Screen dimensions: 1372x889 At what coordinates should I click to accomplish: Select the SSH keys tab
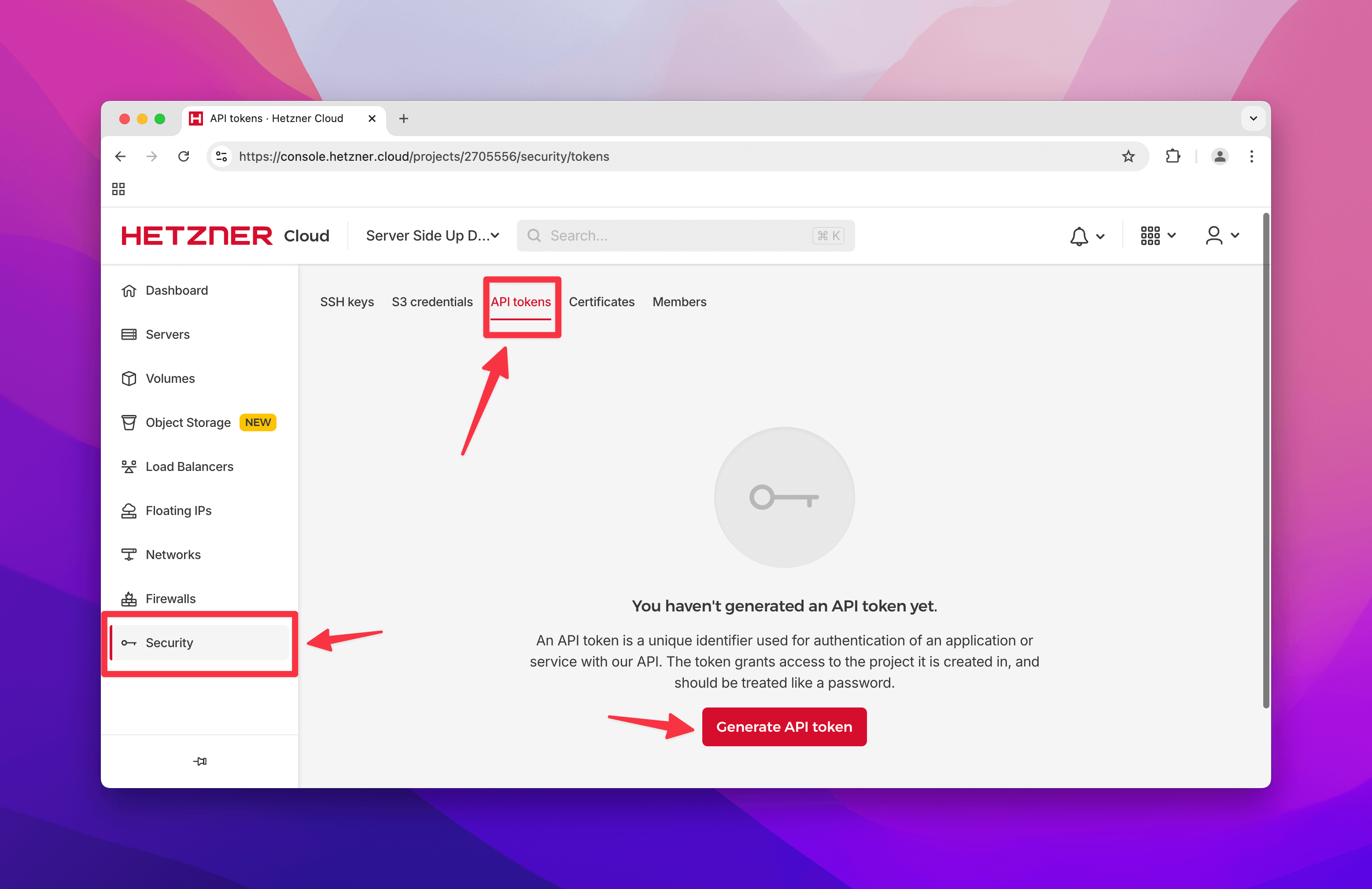point(347,300)
